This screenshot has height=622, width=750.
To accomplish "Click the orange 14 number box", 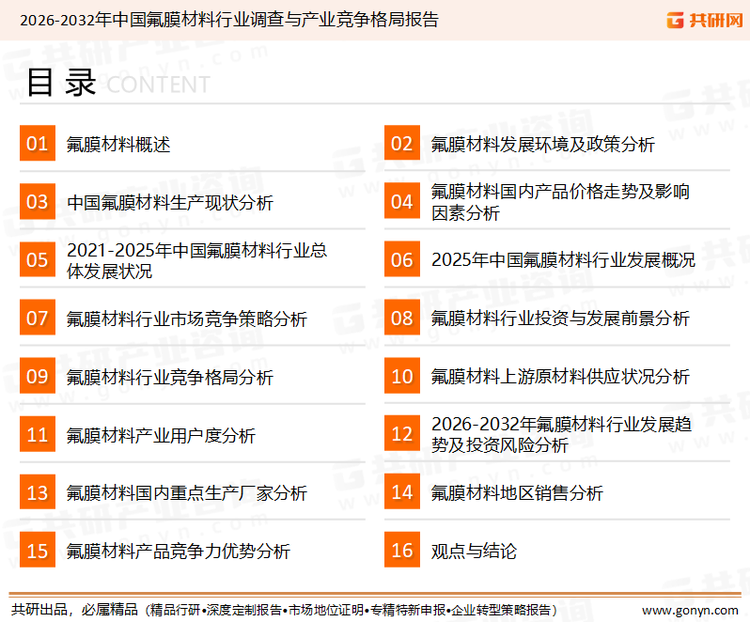I will 402,492.
